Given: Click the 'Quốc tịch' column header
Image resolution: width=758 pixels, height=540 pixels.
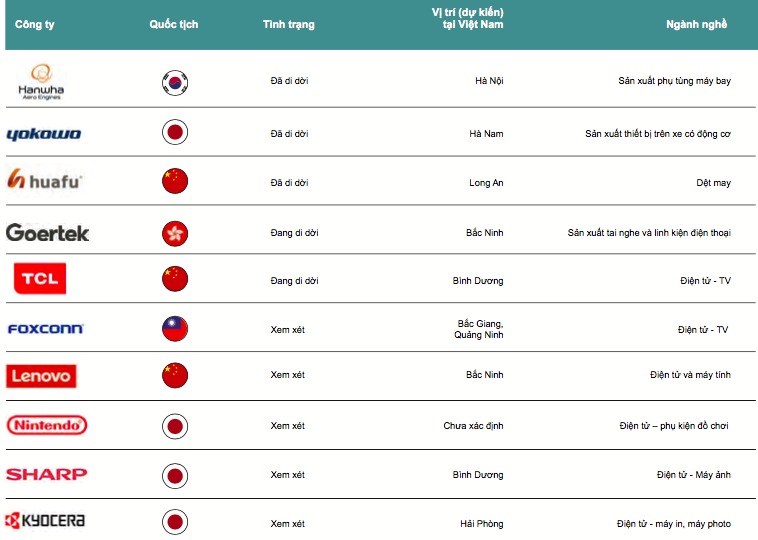Looking at the screenshot, I should pos(174,24).
